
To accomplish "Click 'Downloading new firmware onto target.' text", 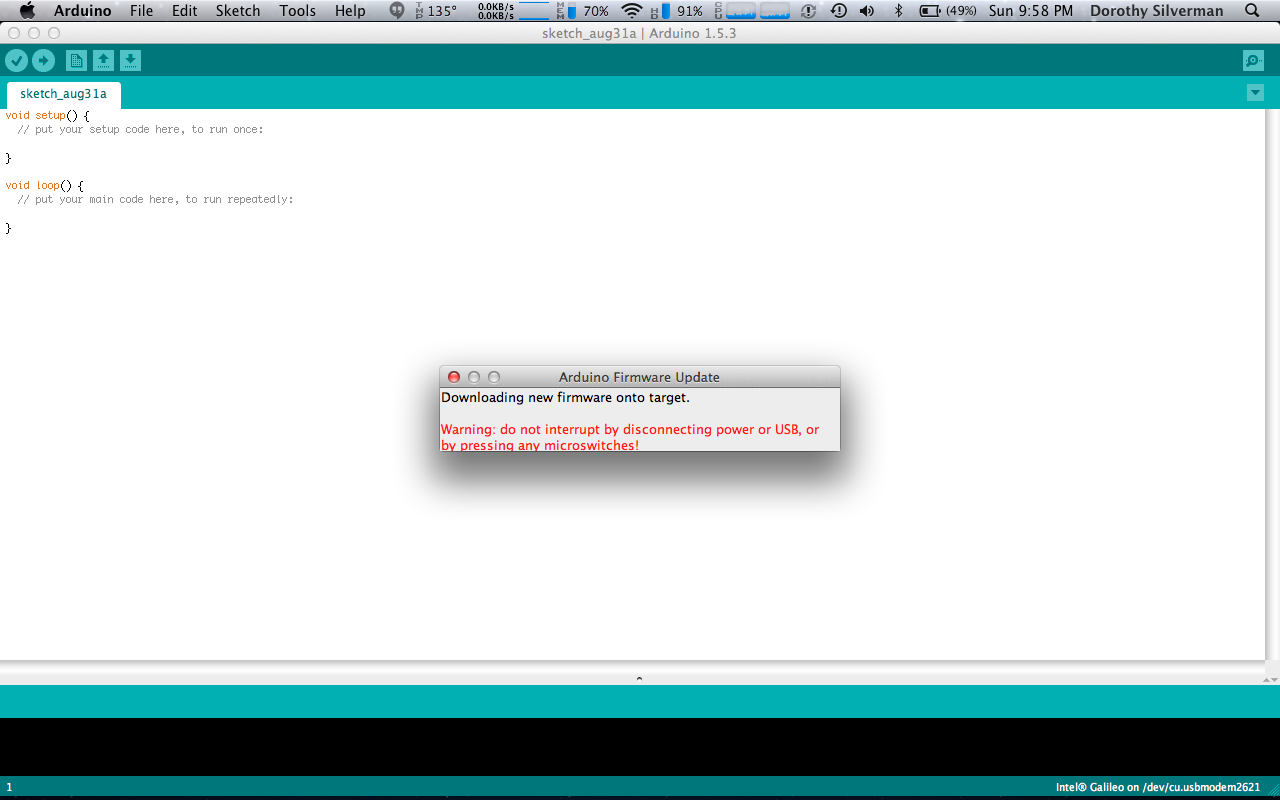I will click(x=566, y=398).
